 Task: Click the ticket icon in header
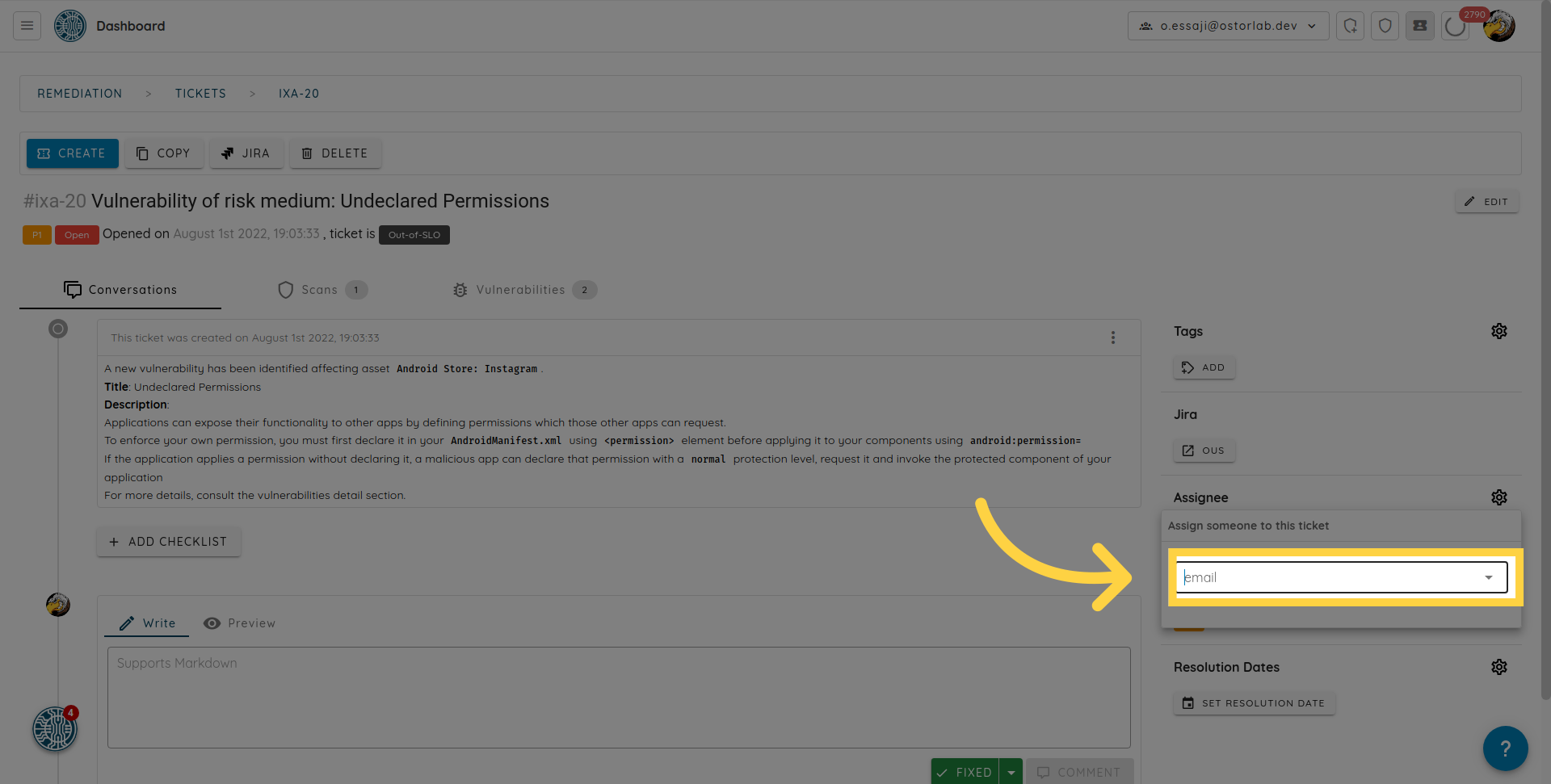(1419, 26)
